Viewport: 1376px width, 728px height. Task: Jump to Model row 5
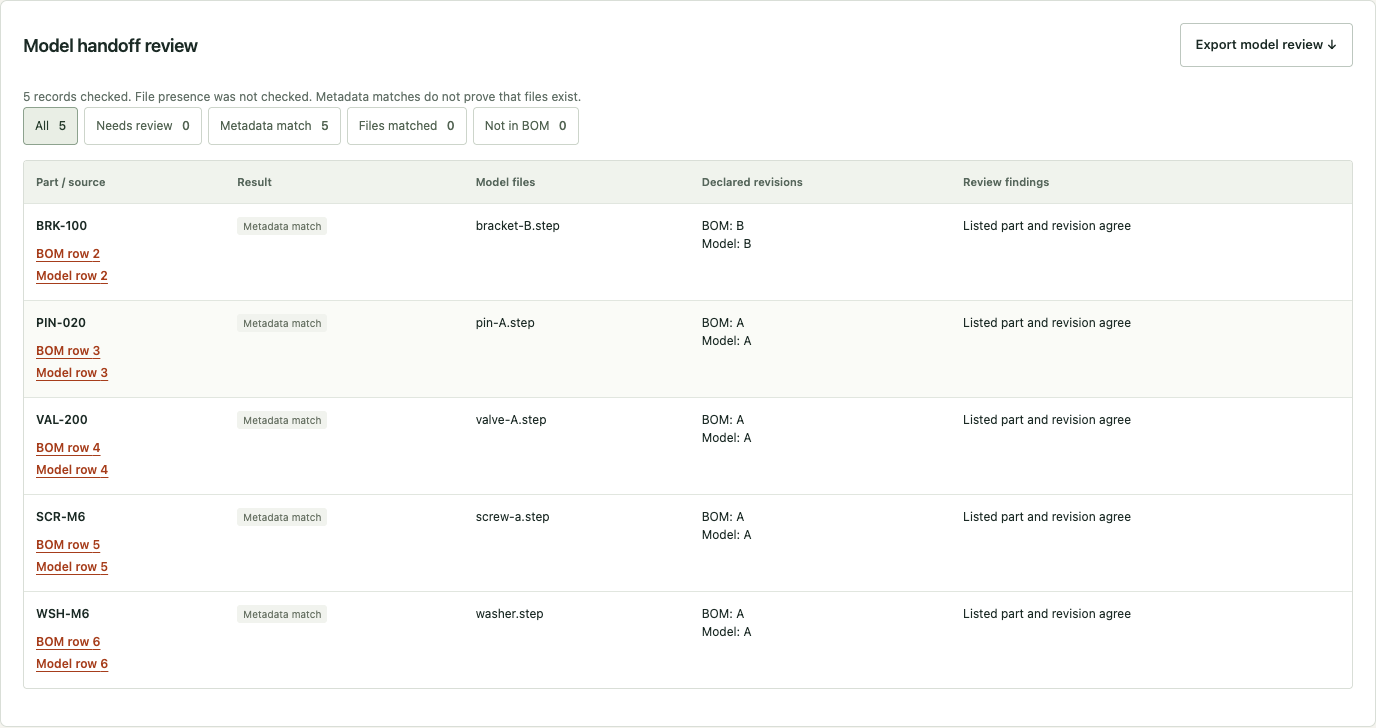coord(72,567)
